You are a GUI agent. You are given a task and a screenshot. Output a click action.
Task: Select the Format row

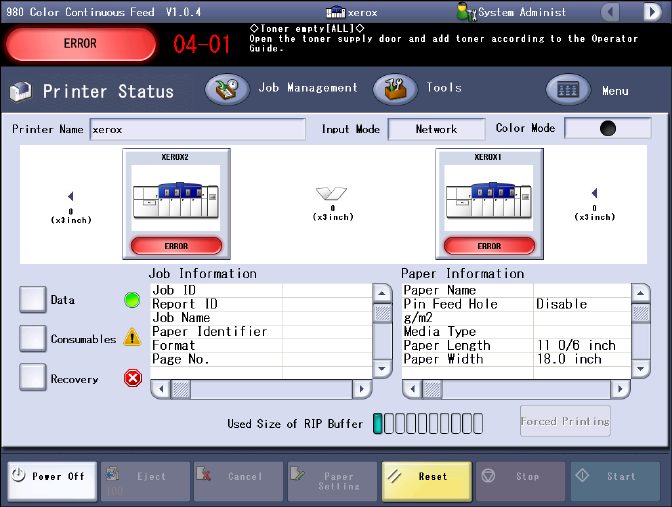[261, 345]
